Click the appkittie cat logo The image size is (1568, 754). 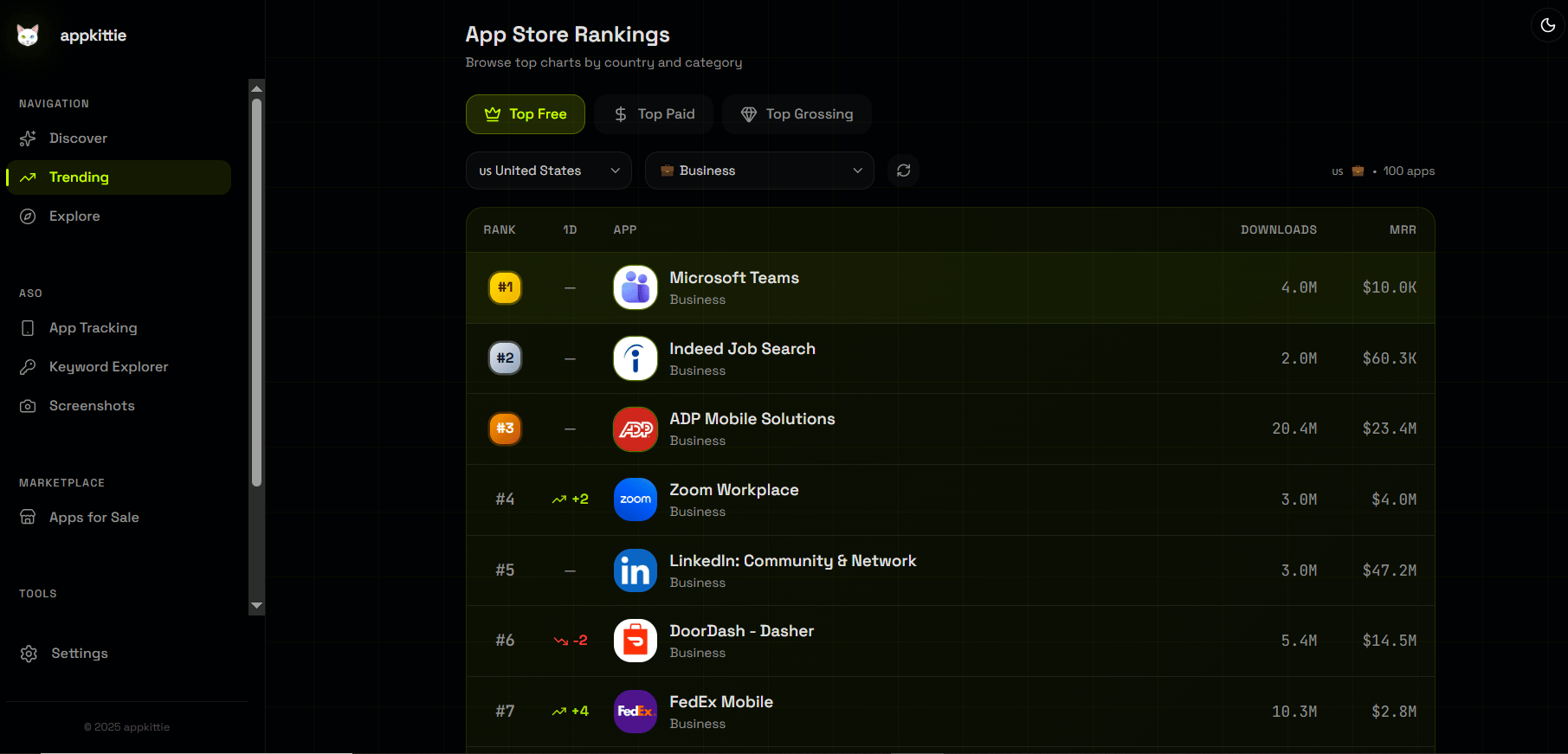28,35
